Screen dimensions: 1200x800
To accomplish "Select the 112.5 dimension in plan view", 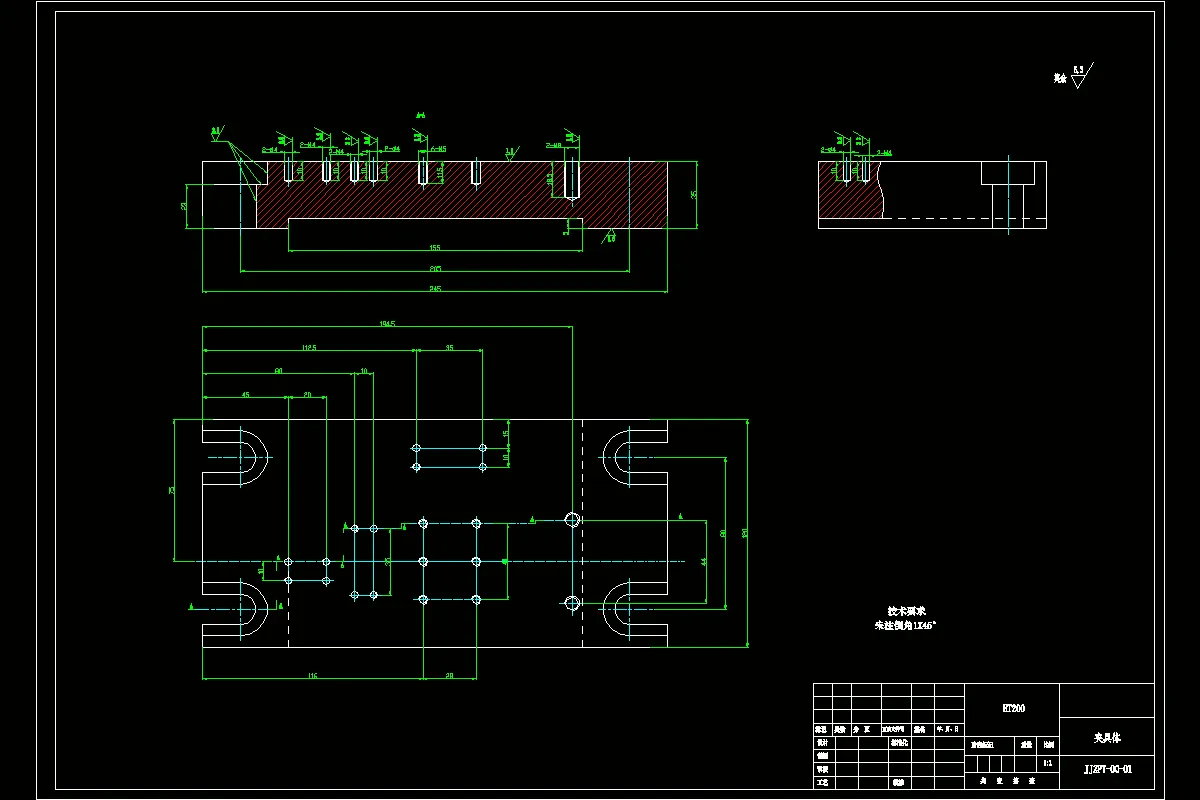I will click(309, 347).
